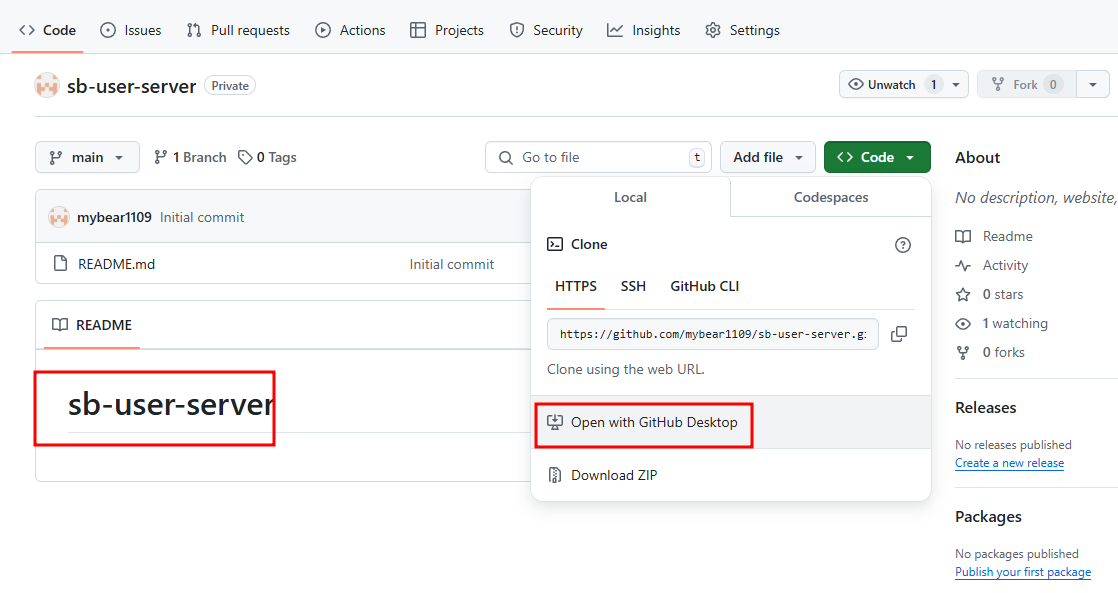Select the Local tab in clone panel
The height and width of the screenshot is (593, 1118).
point(630,197)
